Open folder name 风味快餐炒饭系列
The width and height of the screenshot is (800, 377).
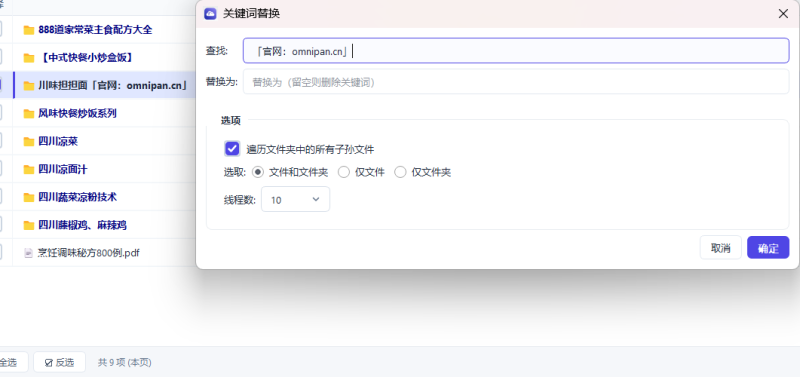pos(78,113)
